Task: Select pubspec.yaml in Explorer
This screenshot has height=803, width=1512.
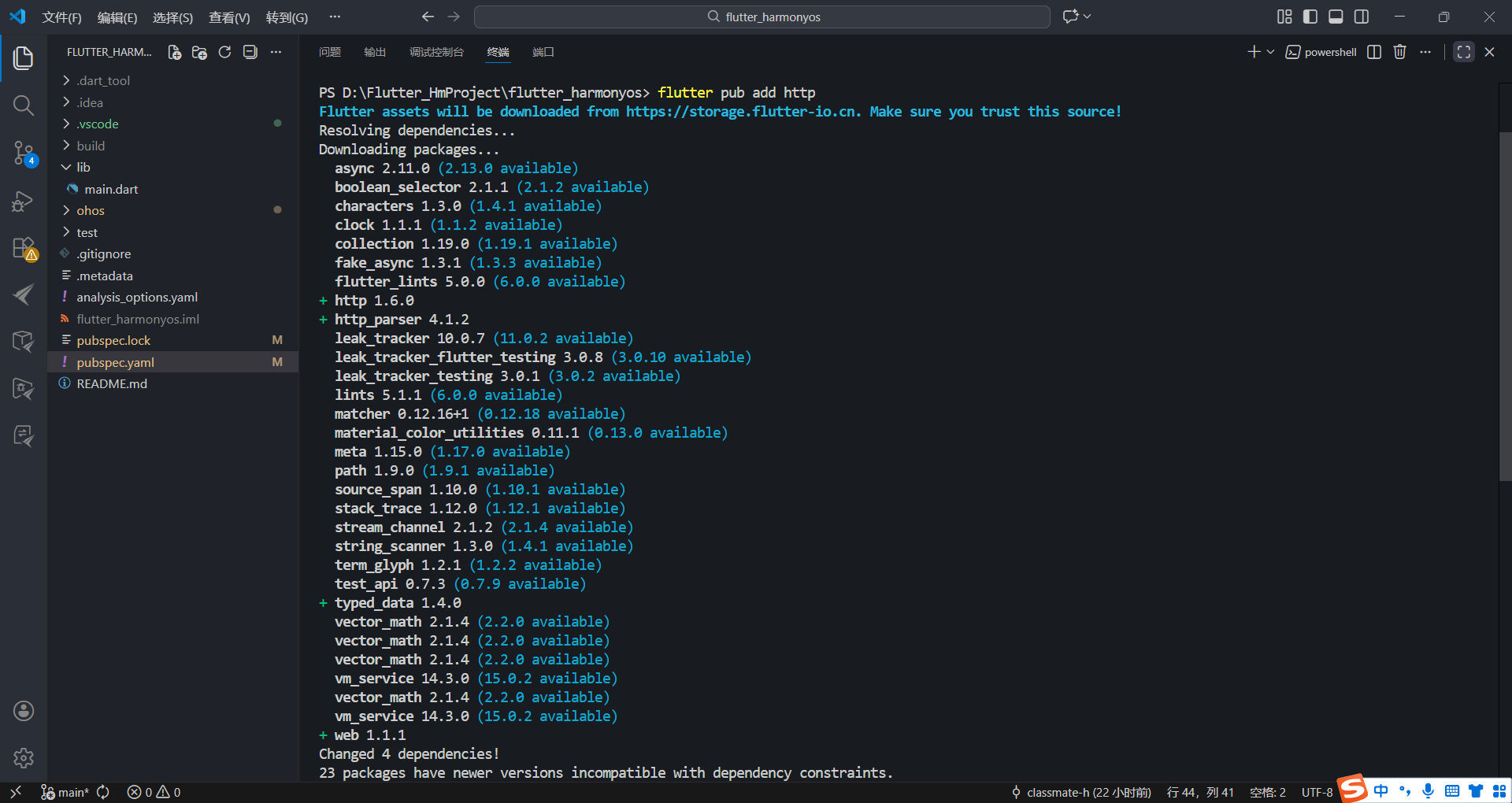Action: [x=173, y=362]
